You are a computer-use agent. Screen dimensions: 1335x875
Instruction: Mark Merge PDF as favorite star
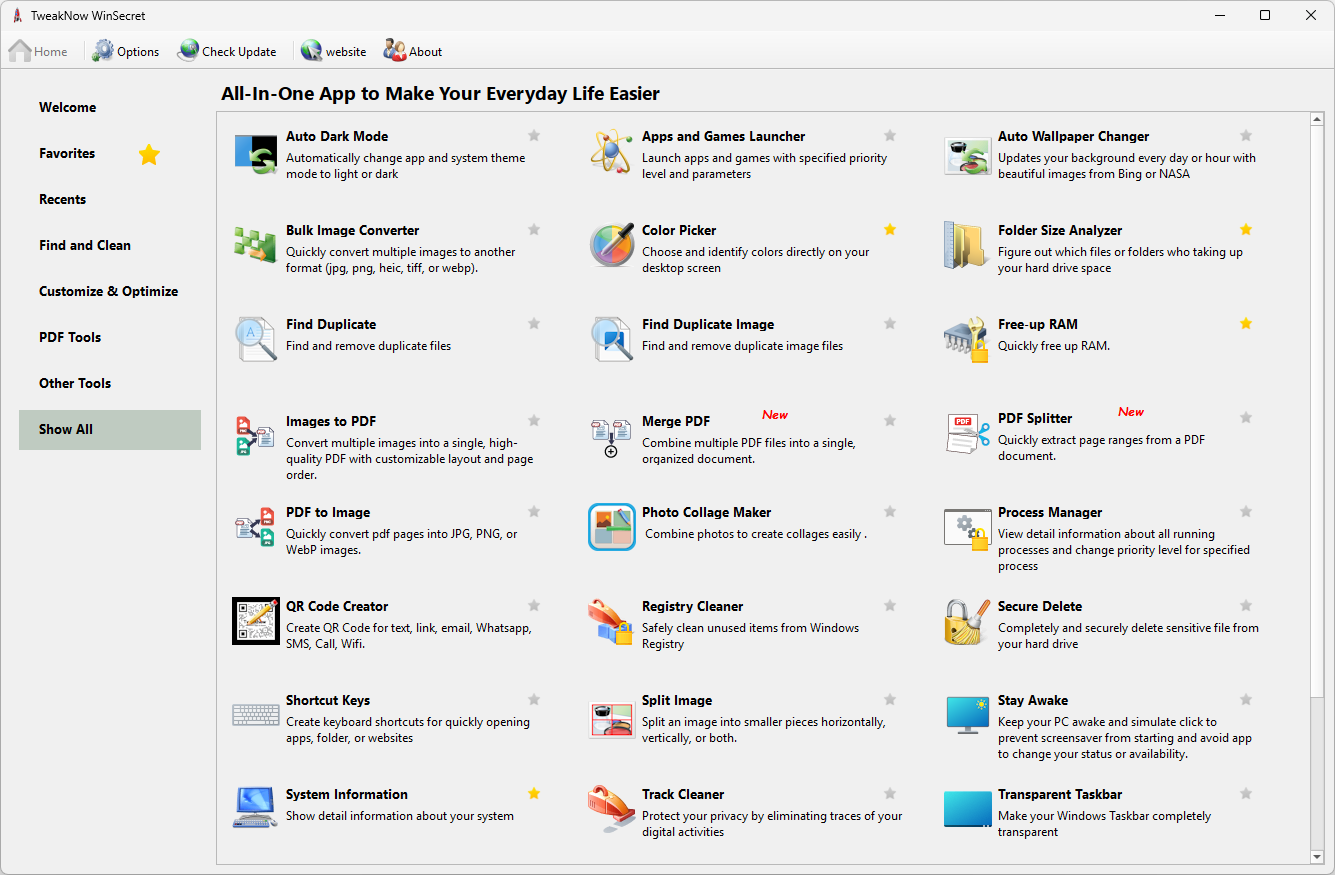(x=890, y=421)
